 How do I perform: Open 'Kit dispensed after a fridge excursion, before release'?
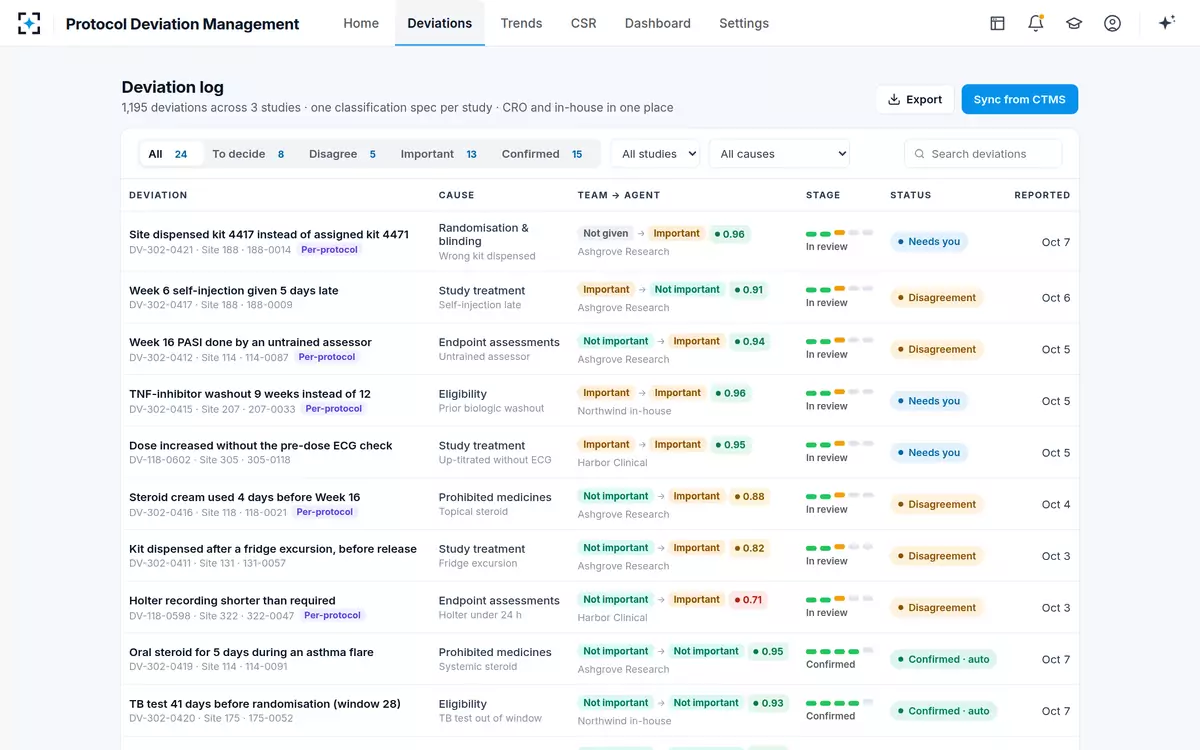(x=273, y=549)
